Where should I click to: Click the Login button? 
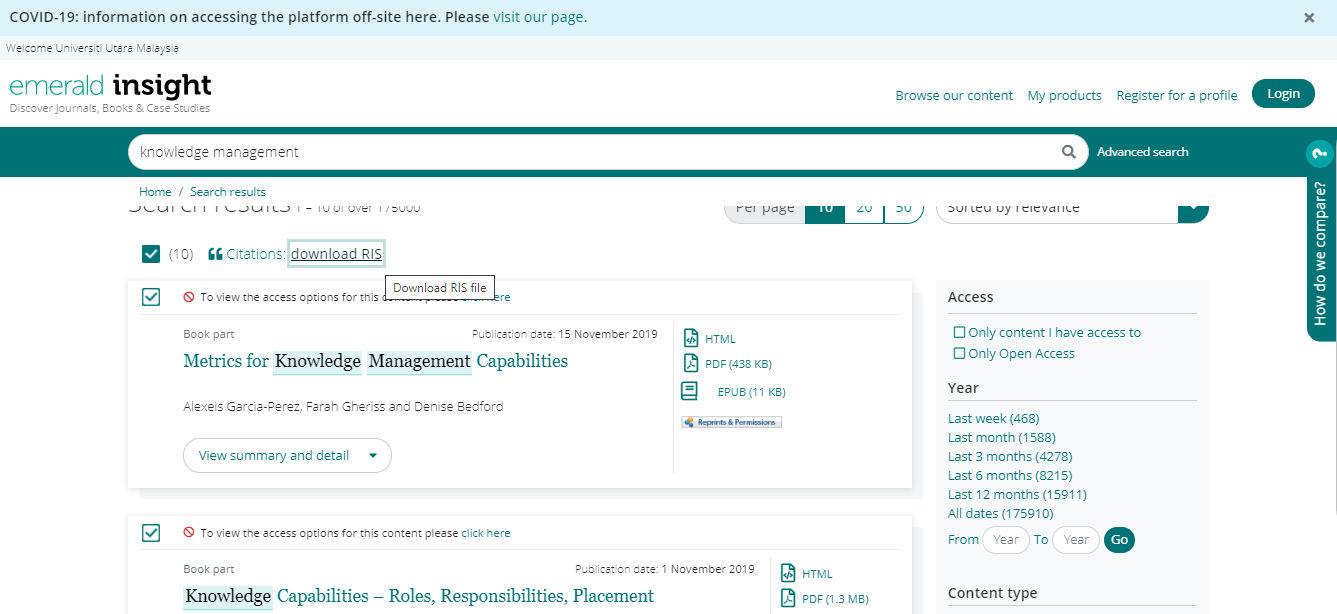tap(1283, 94)
